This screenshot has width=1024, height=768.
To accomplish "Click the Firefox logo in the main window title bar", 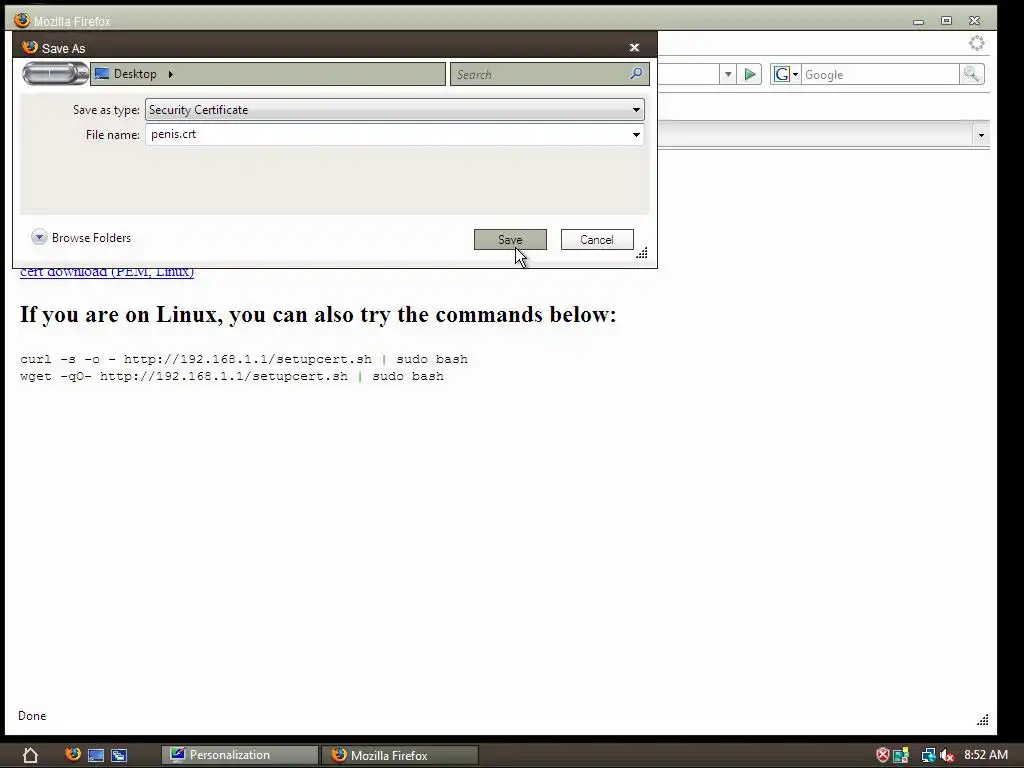I will point(22,20).
